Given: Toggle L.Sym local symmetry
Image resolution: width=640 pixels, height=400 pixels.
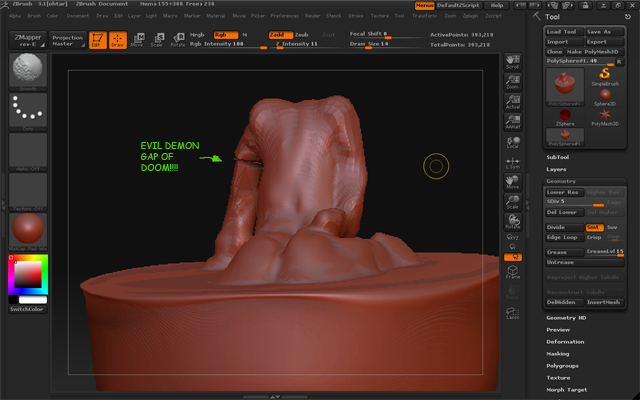Looking at the screenshot, I should 513,163.
